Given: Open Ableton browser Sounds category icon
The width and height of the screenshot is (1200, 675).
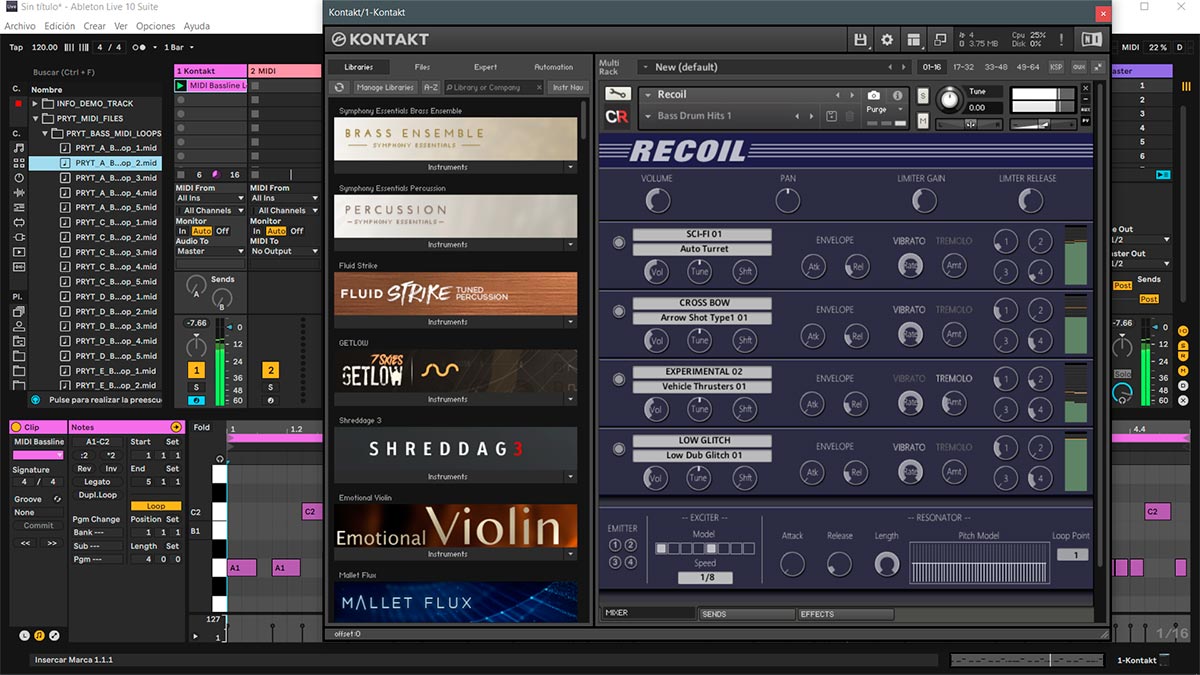Looking at the screenshot, I should point(19,148).
